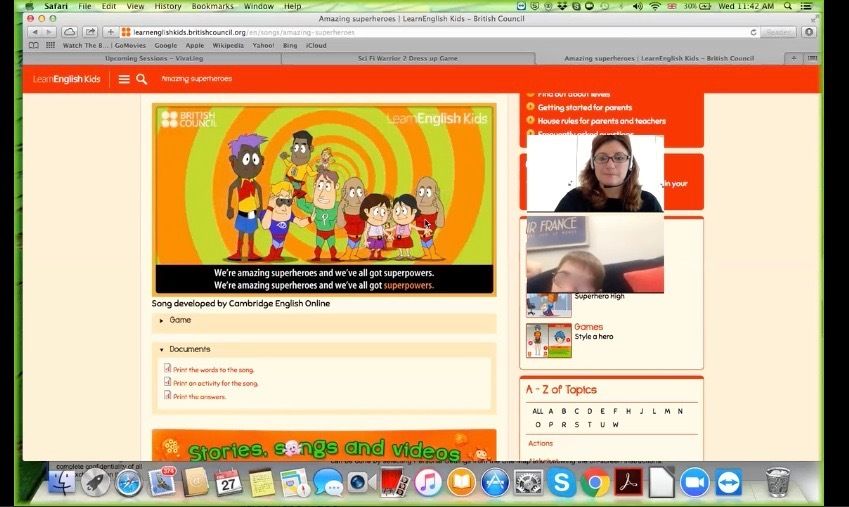Open the Notes app in dock
The image size is (849, 507).
262,482
